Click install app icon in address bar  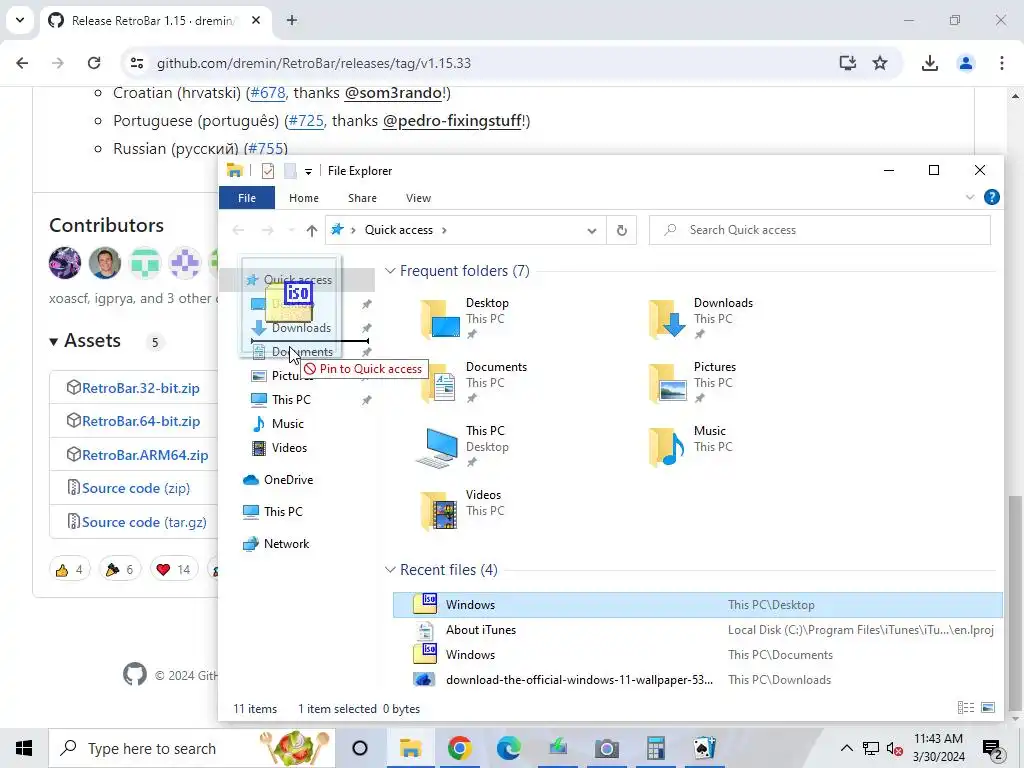point(848,63)
